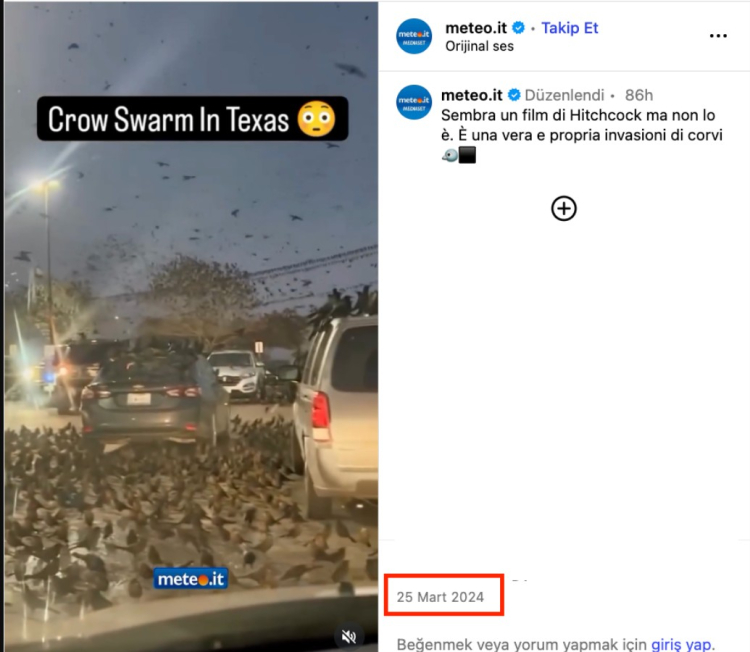Open meteo.it username in the caption
The height and width of the screenshot is (652, 750).
coord(472,95)
